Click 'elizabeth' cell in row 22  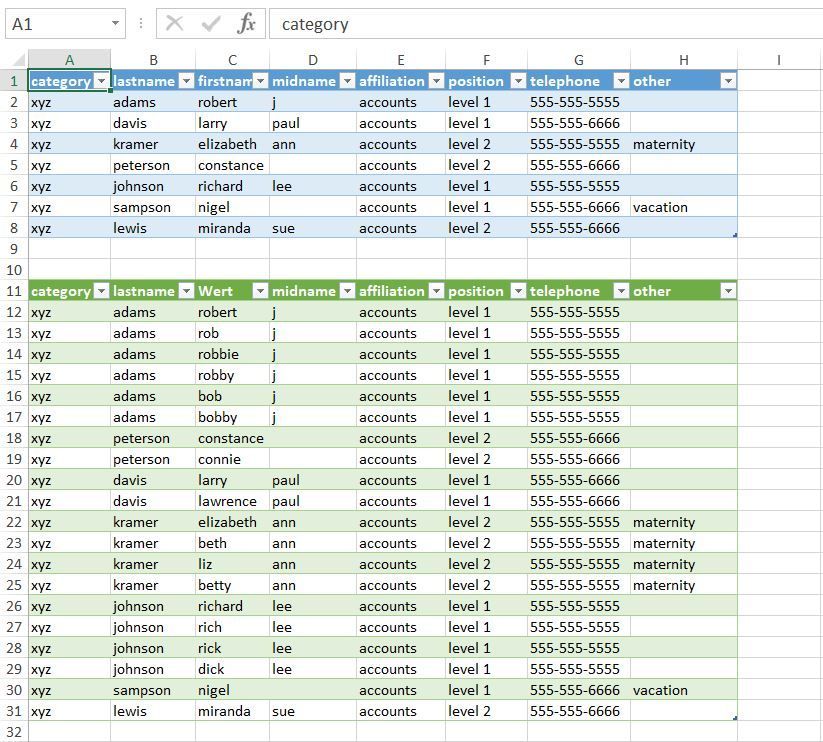click(233, 522)
